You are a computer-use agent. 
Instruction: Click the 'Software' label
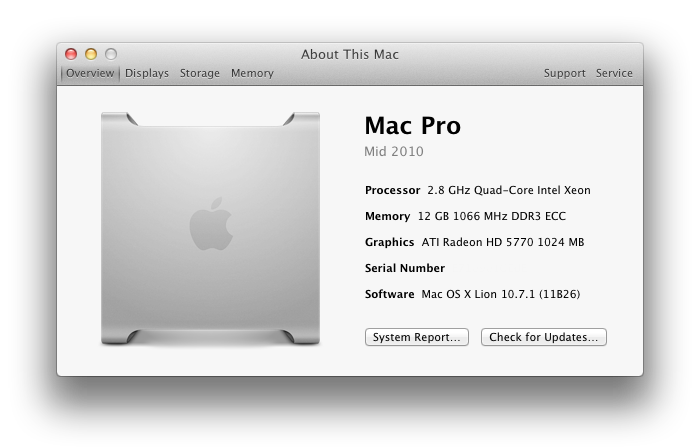pos(389,294)
